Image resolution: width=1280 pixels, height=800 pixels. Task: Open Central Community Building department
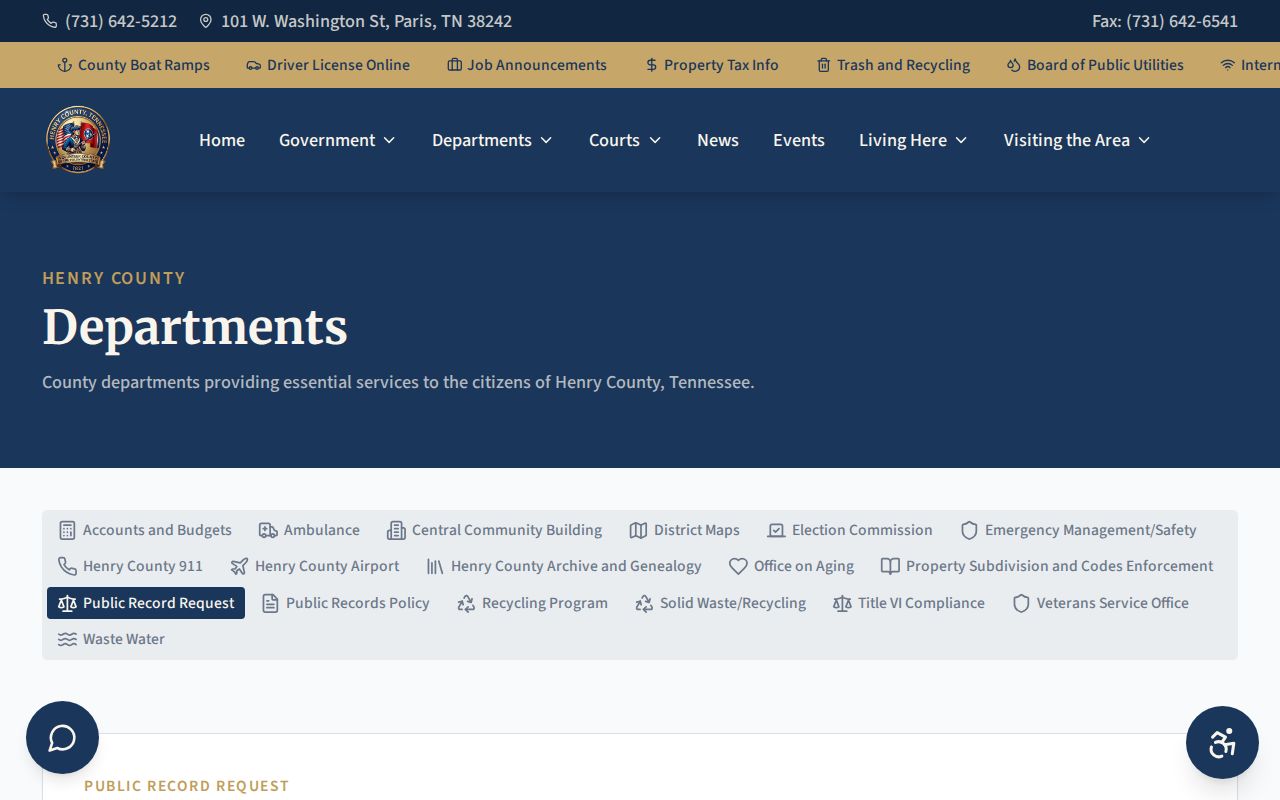(495, 530)
